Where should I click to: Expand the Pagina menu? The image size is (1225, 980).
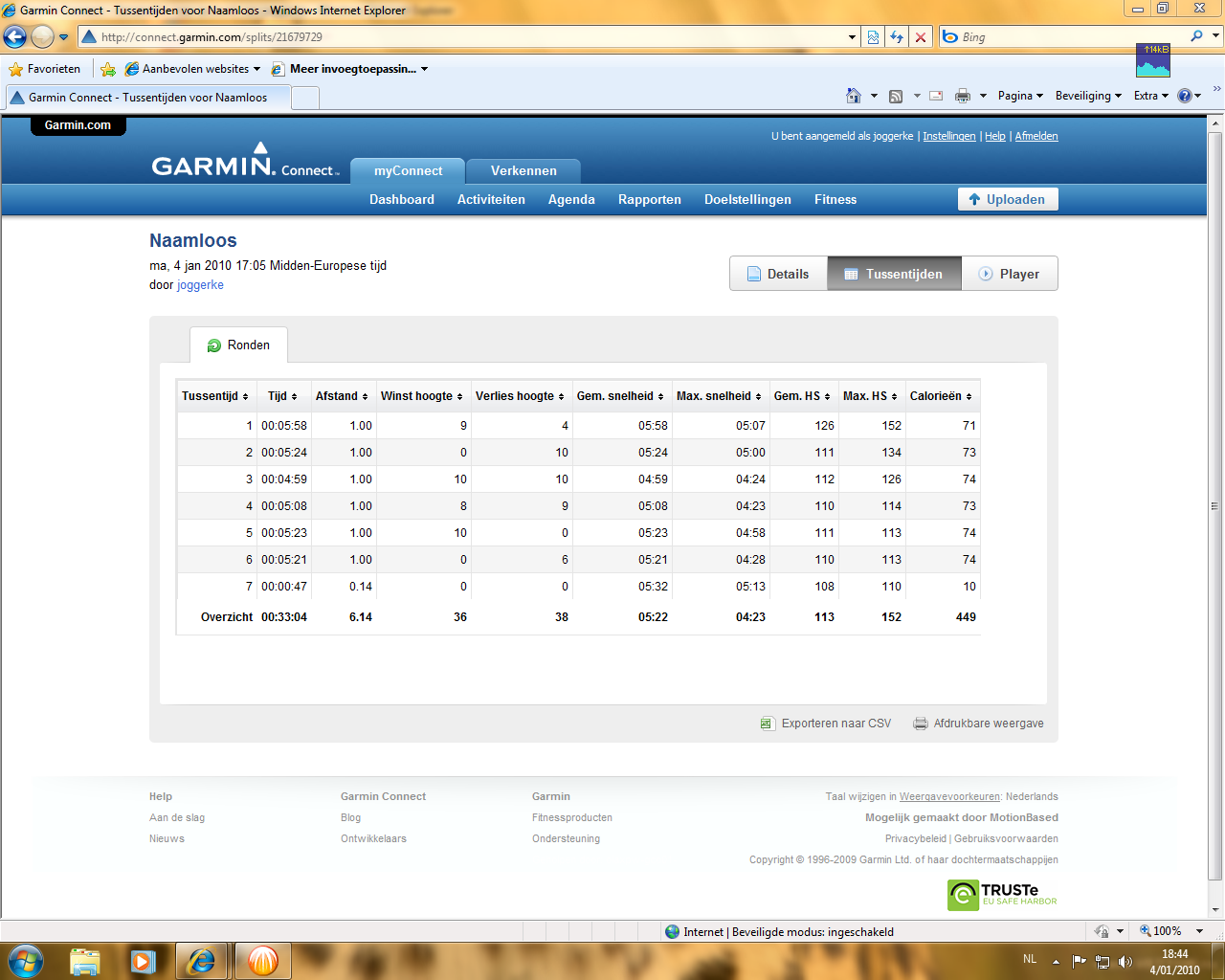(x=1020, y=96)
